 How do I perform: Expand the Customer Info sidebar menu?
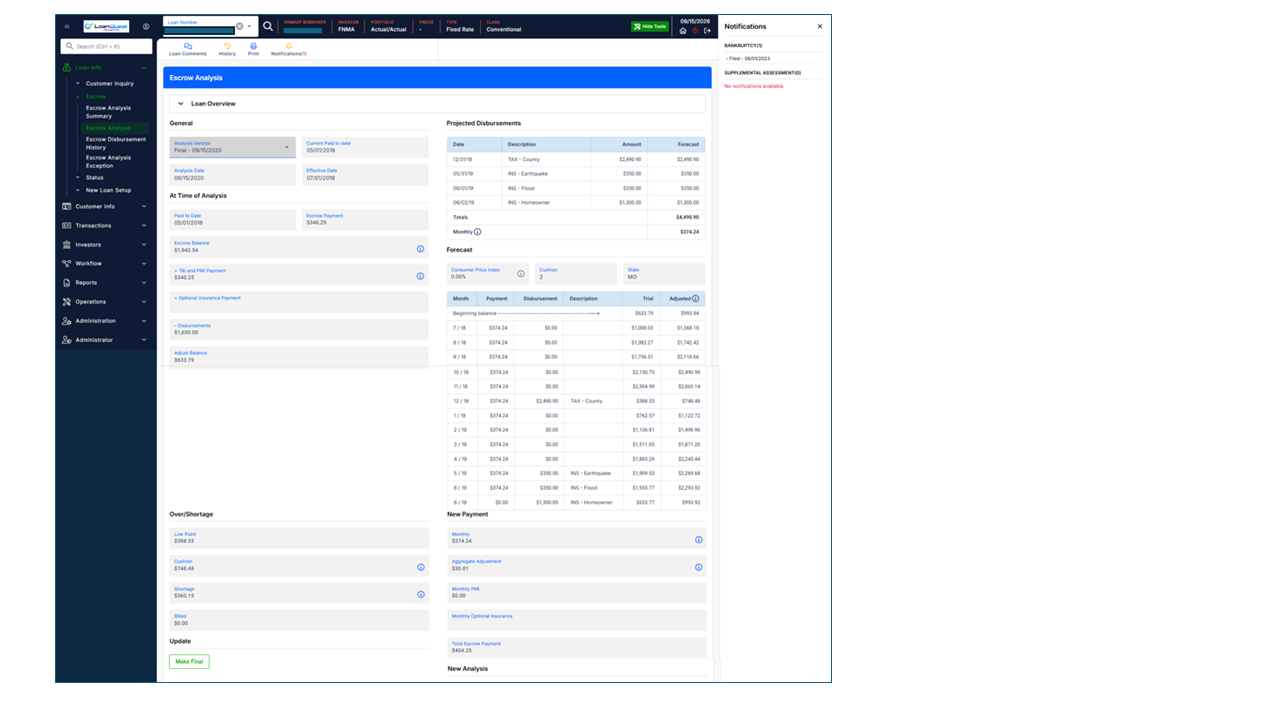pos(146,207)
